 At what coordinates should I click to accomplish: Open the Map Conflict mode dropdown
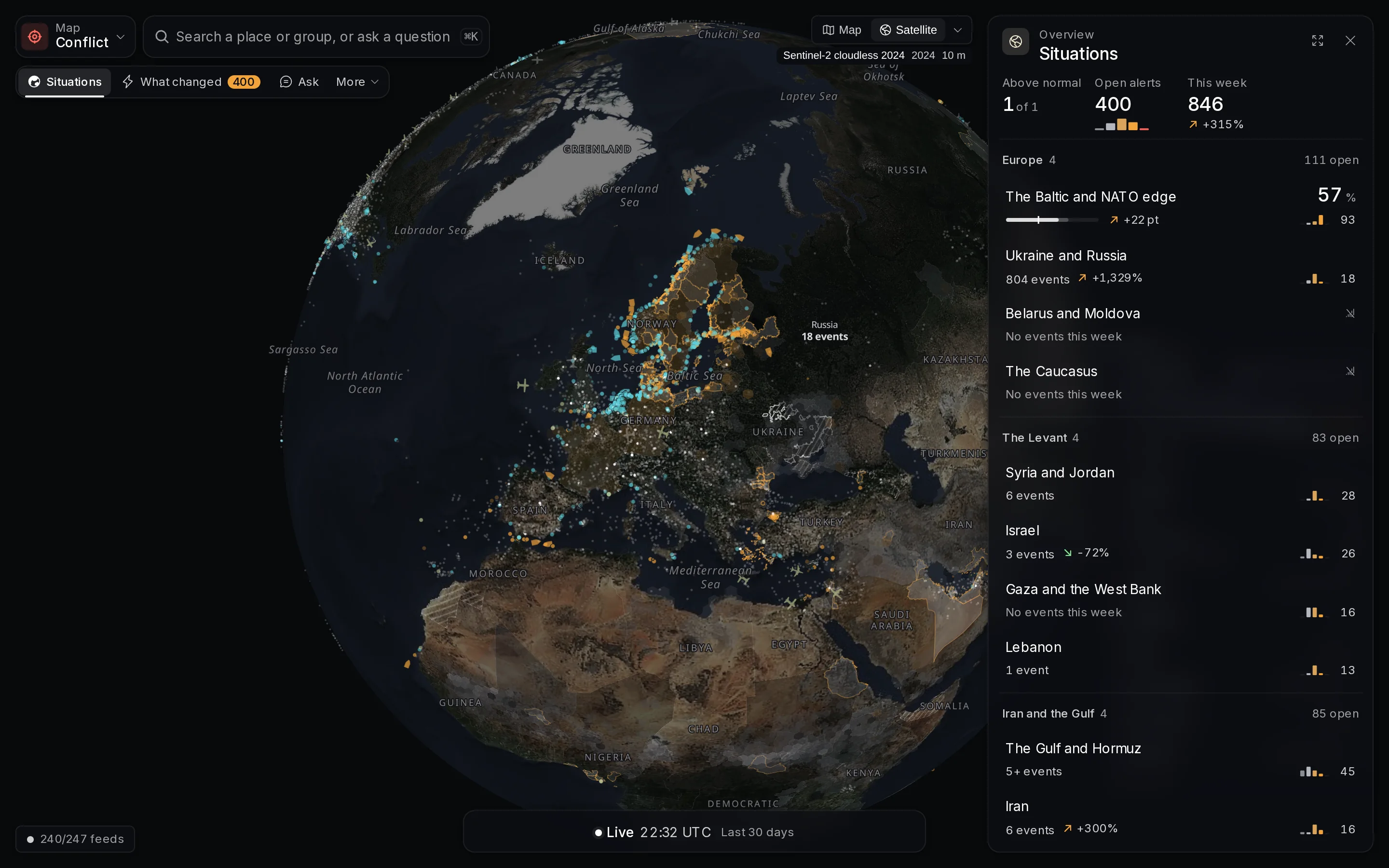tap(76, 37)
